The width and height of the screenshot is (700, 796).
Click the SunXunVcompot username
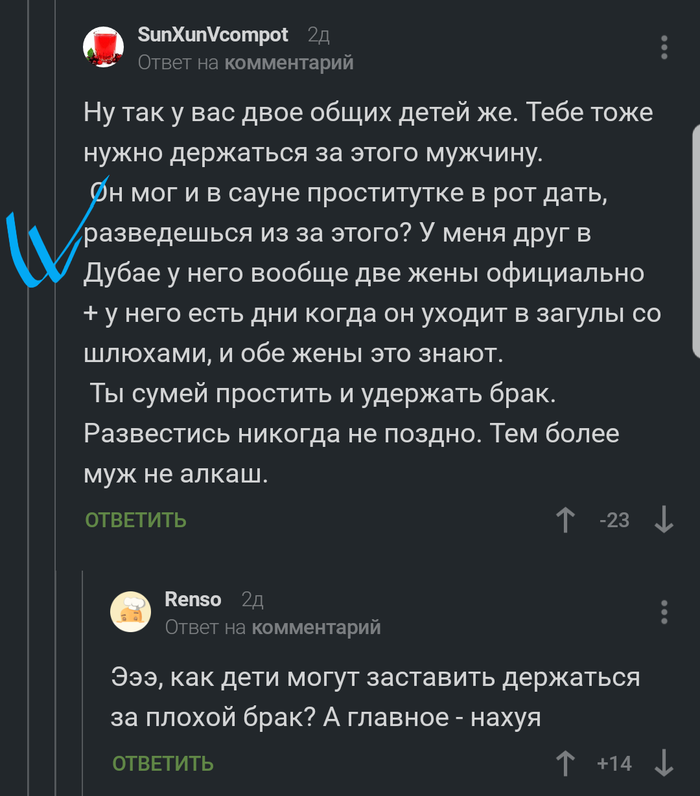click(212, 35)
